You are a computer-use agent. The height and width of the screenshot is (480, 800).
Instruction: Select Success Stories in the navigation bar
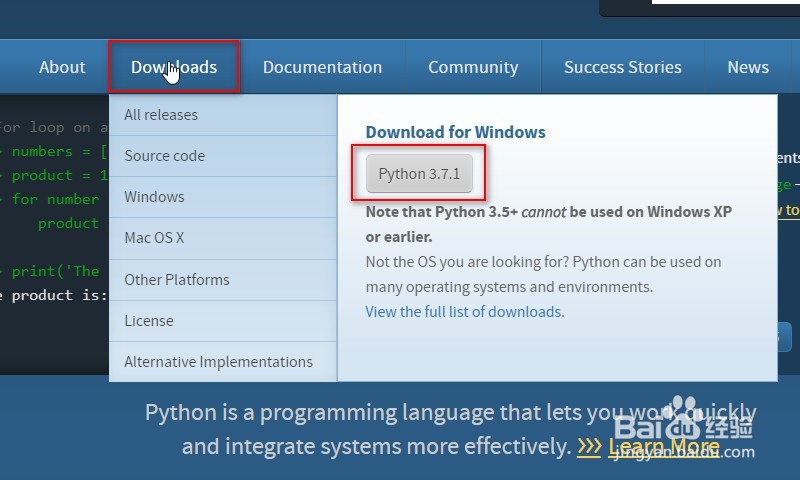[622, 67]
